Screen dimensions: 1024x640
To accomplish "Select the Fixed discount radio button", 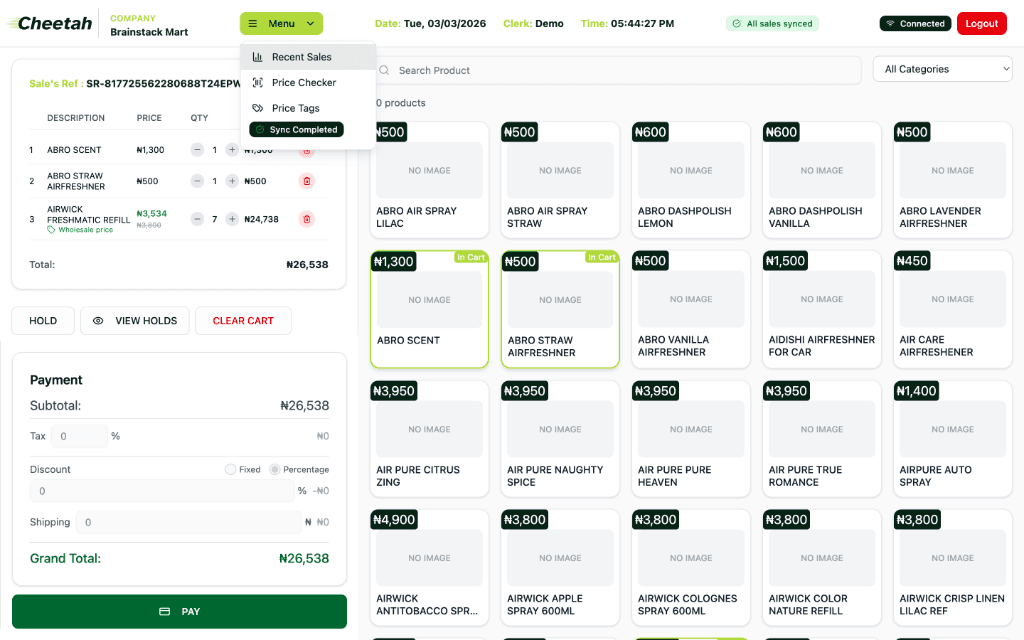I will point(231,469).
